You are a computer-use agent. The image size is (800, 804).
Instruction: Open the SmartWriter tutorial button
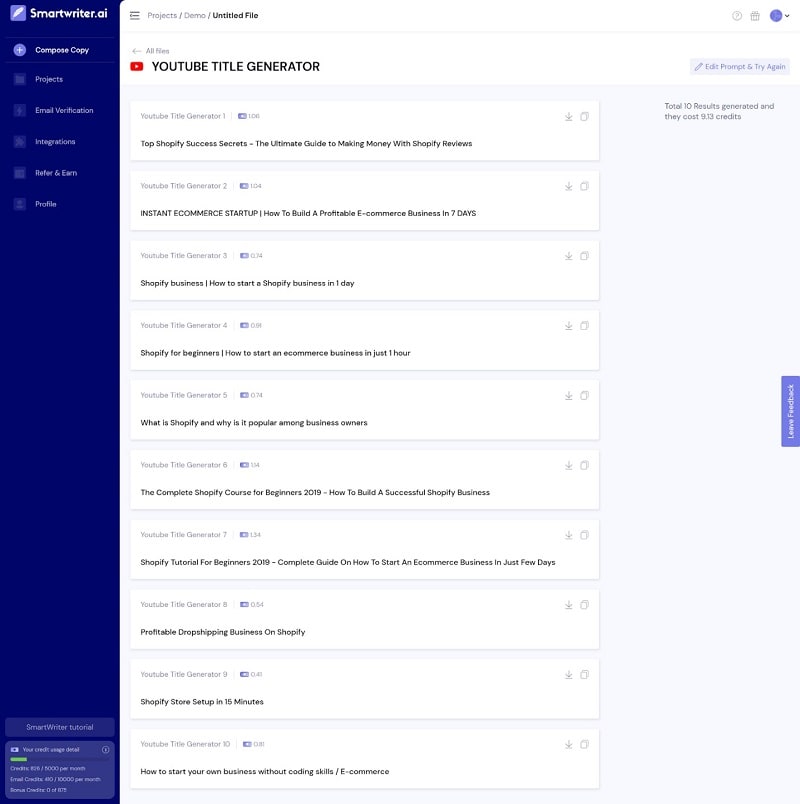point(60,727)
